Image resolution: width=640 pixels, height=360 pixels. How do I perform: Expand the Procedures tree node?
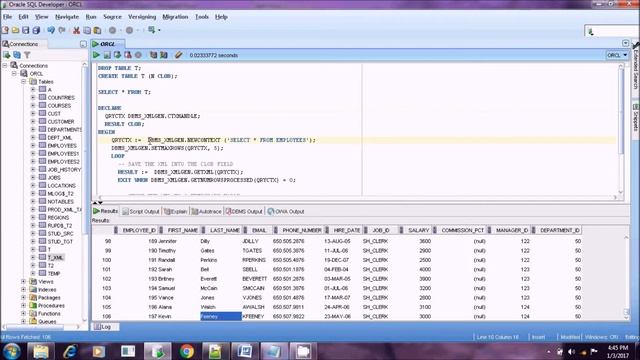click(24, 305)
